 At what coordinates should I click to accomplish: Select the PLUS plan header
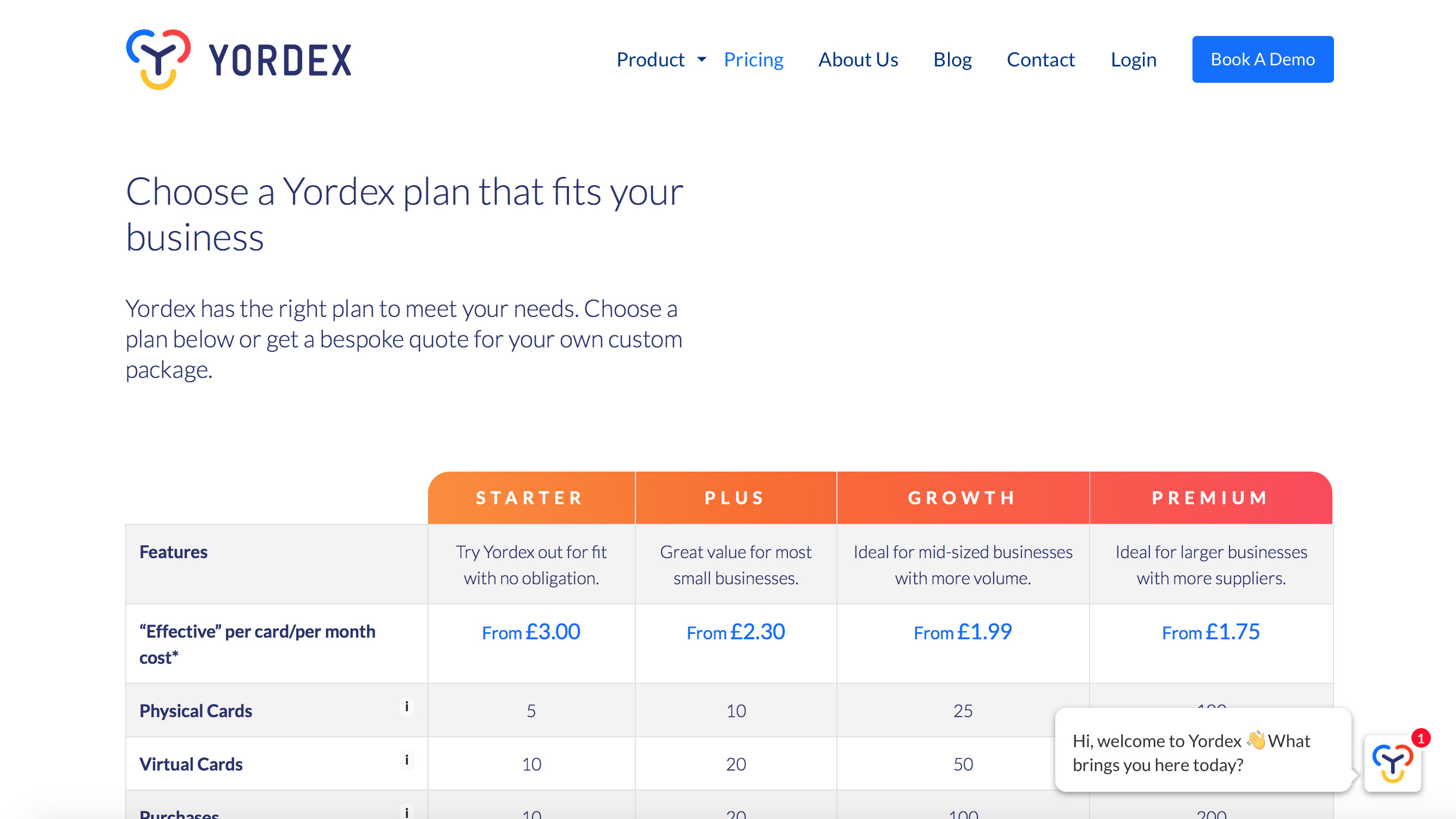[735, 497]
